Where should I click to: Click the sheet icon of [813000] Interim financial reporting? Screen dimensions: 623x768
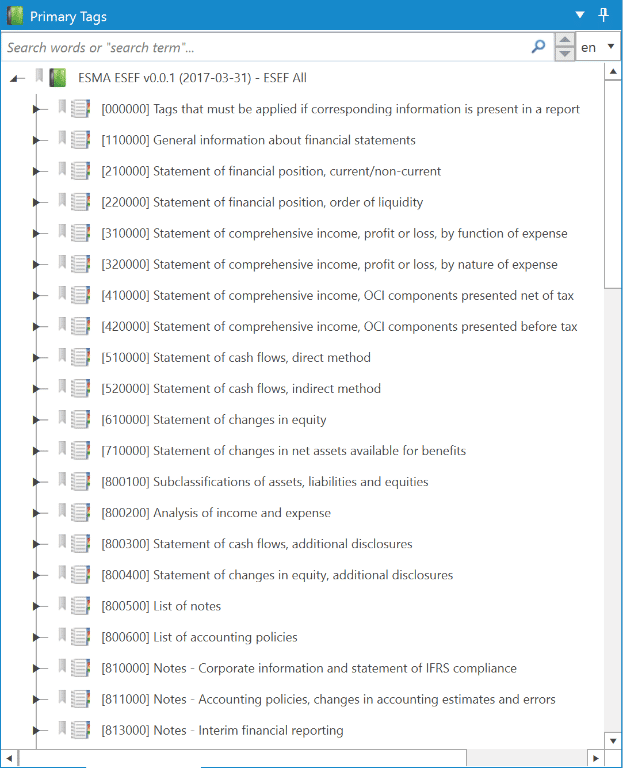pyautogui.click(x=80, y=730)
